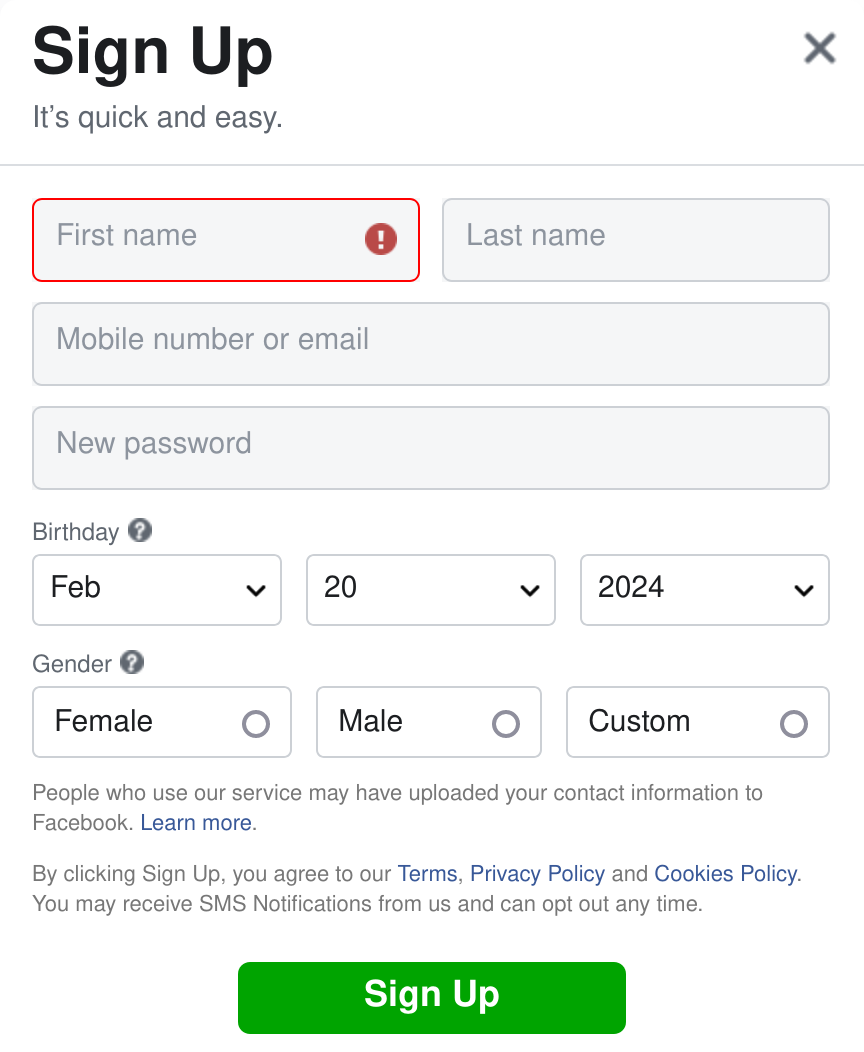Viewport: 864px width, 1052px height.
Task: Click the red error icon in First name
Action: point(380,239)
